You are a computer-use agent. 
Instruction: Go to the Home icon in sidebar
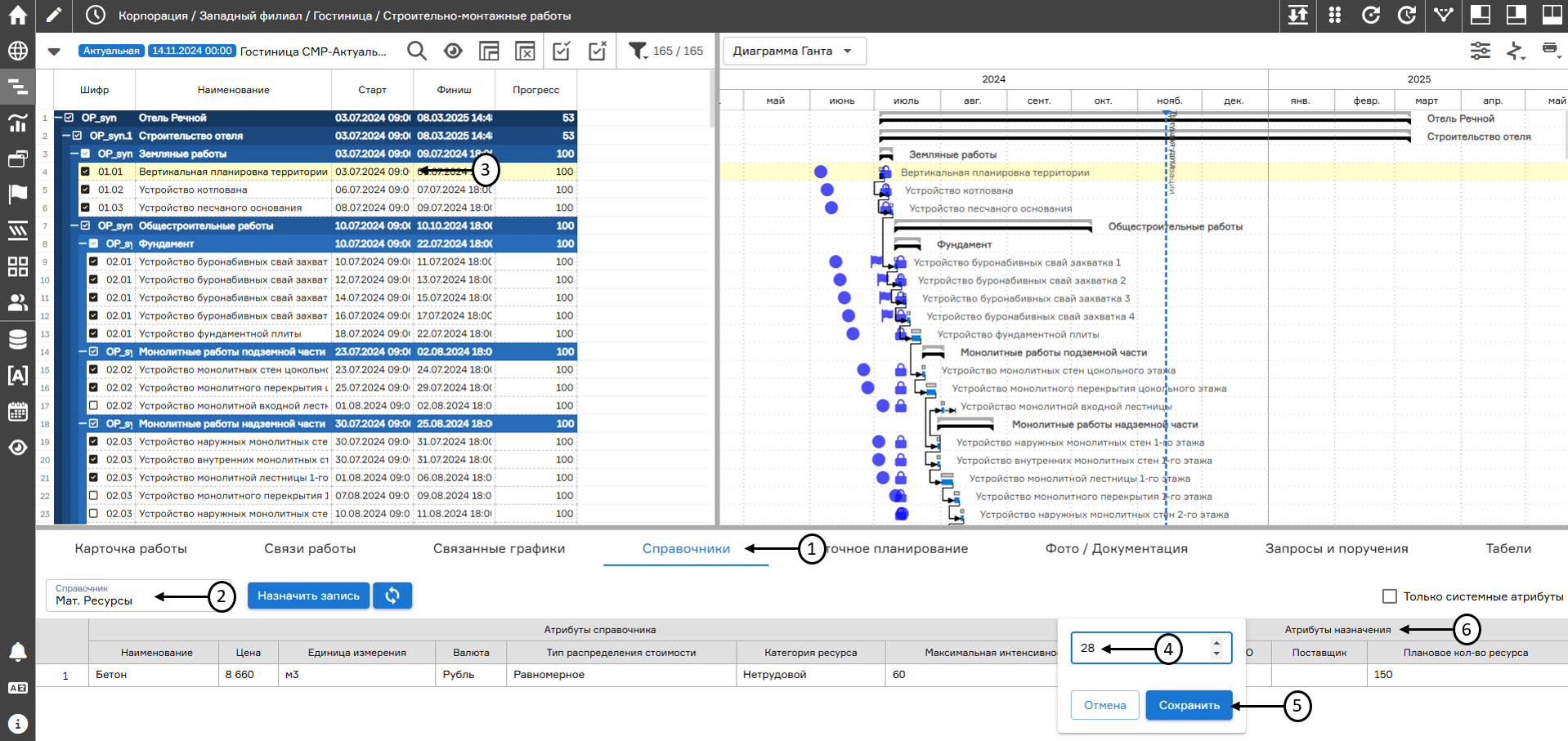(17, 15)
